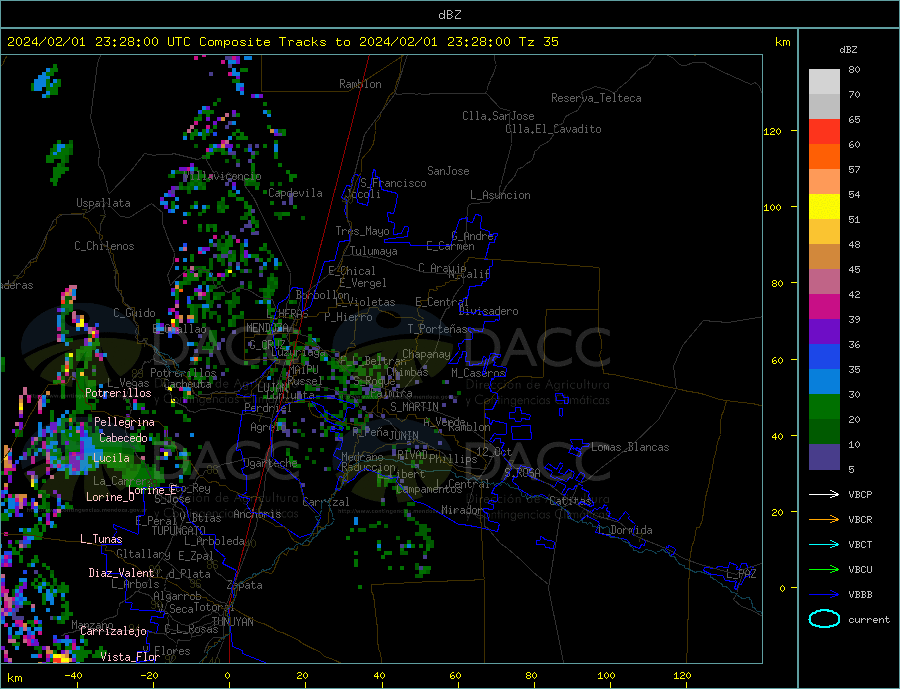Click the 'dBZ' heading above the color scale
This screenshot has width=900, height=689.
pos(848,50)
